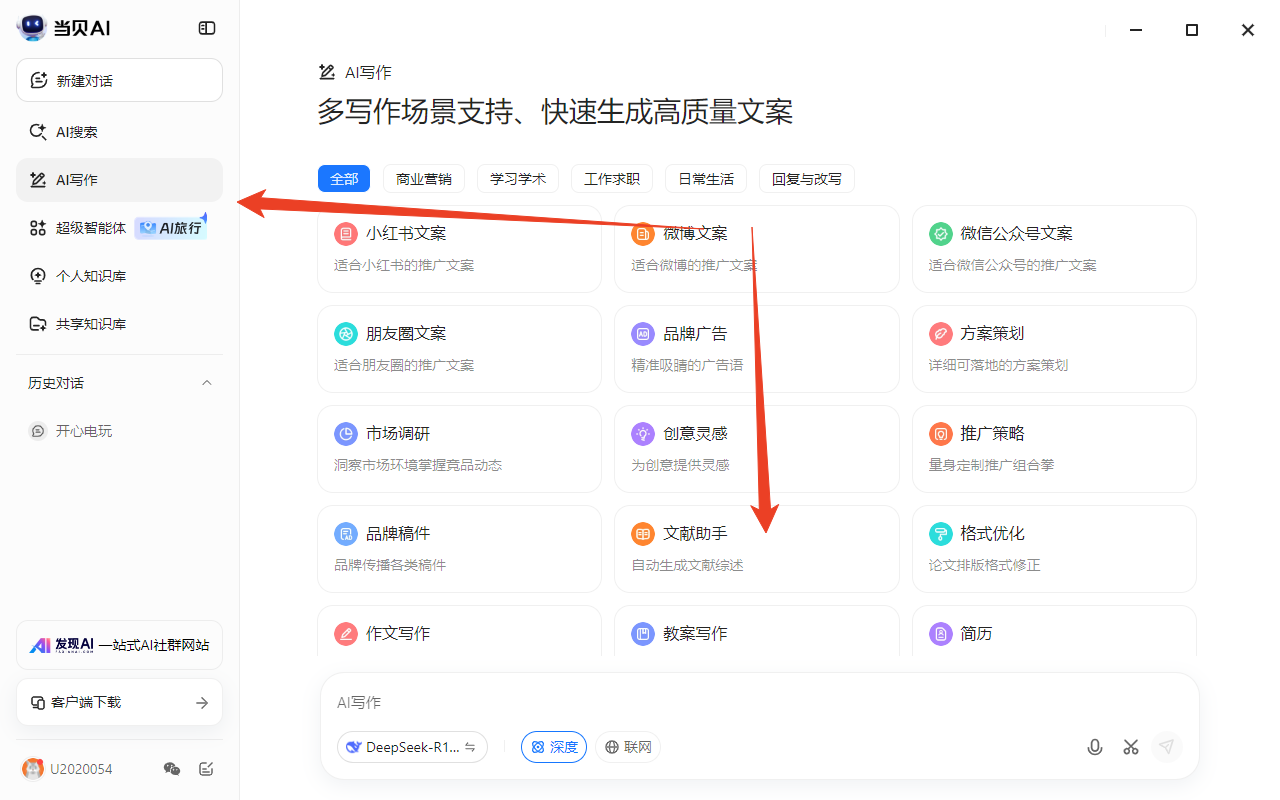Open the 市场调研 card
Screen dimensions: 1280x800
(459, 449)
